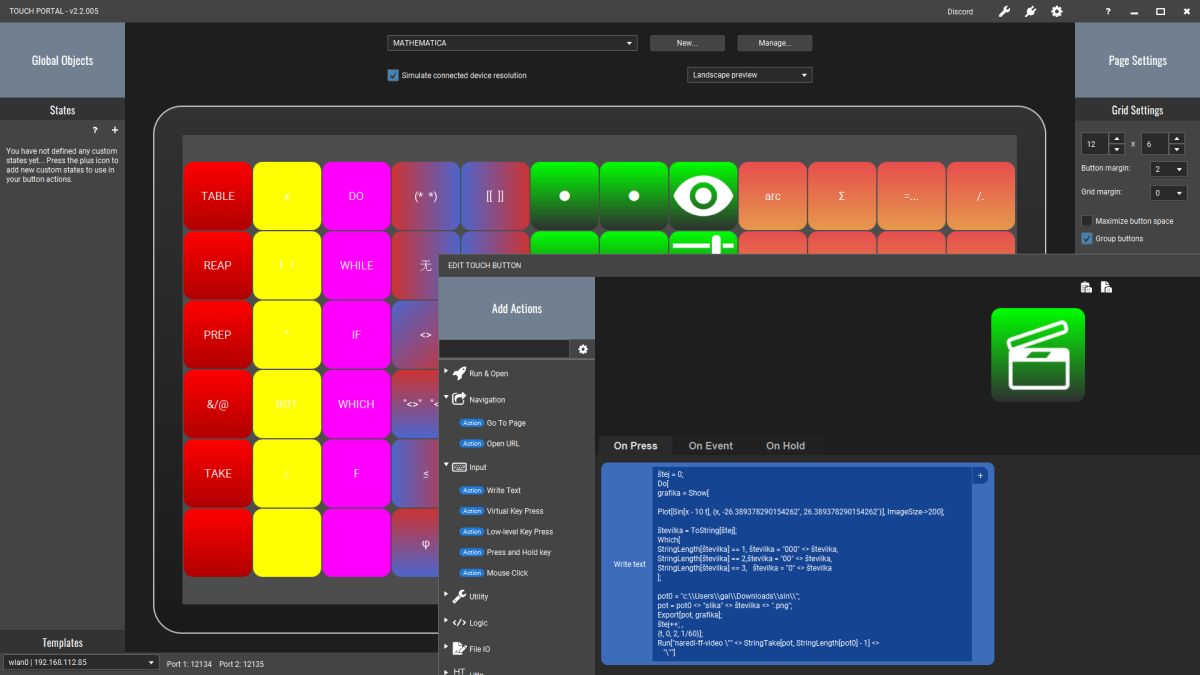The height and width of the screenshot is (675, 1200).
Task: Click the green eye button on grid
Action: coord(703,196)
